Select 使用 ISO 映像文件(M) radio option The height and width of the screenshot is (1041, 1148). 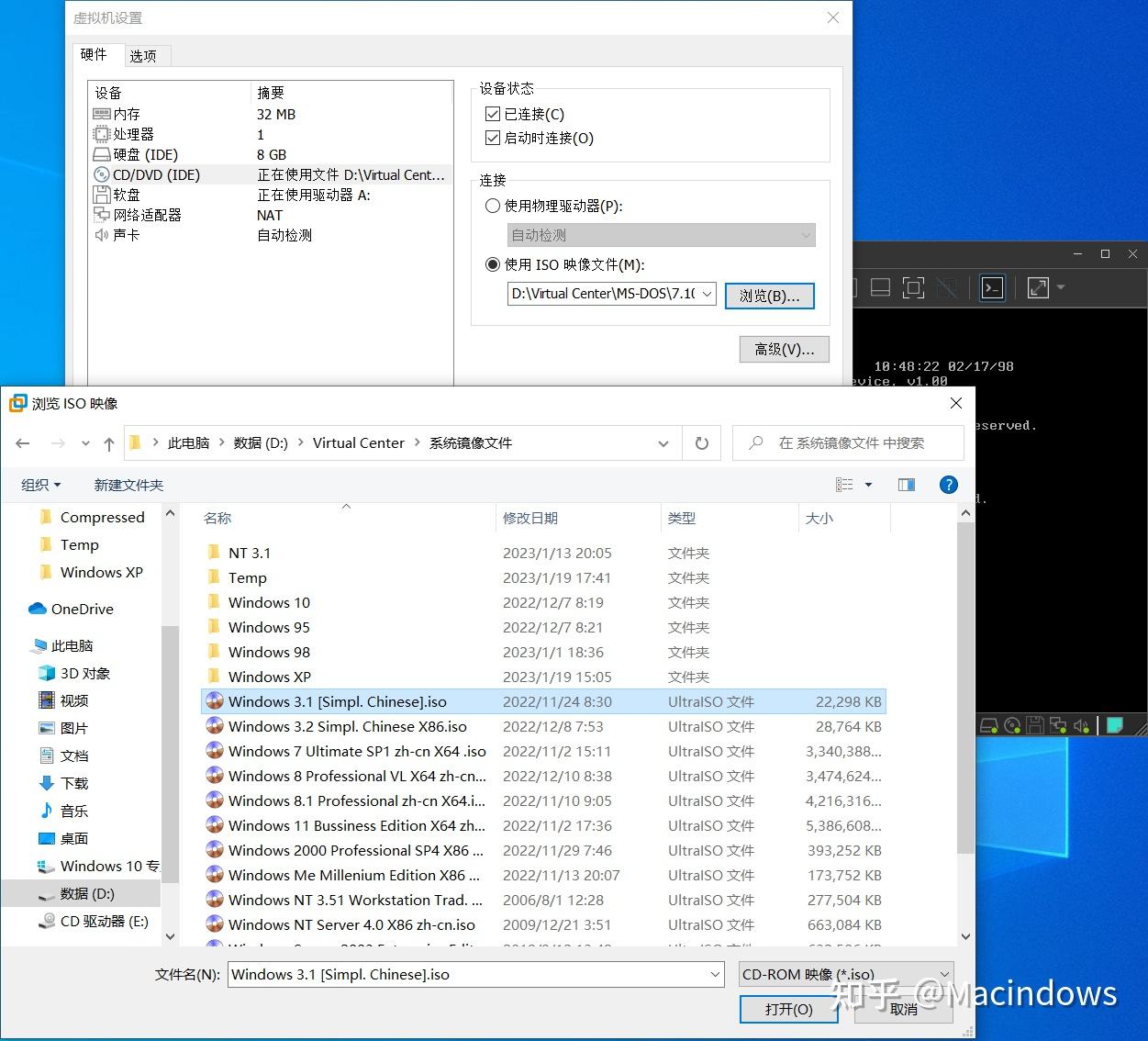(x=493, y=264)
